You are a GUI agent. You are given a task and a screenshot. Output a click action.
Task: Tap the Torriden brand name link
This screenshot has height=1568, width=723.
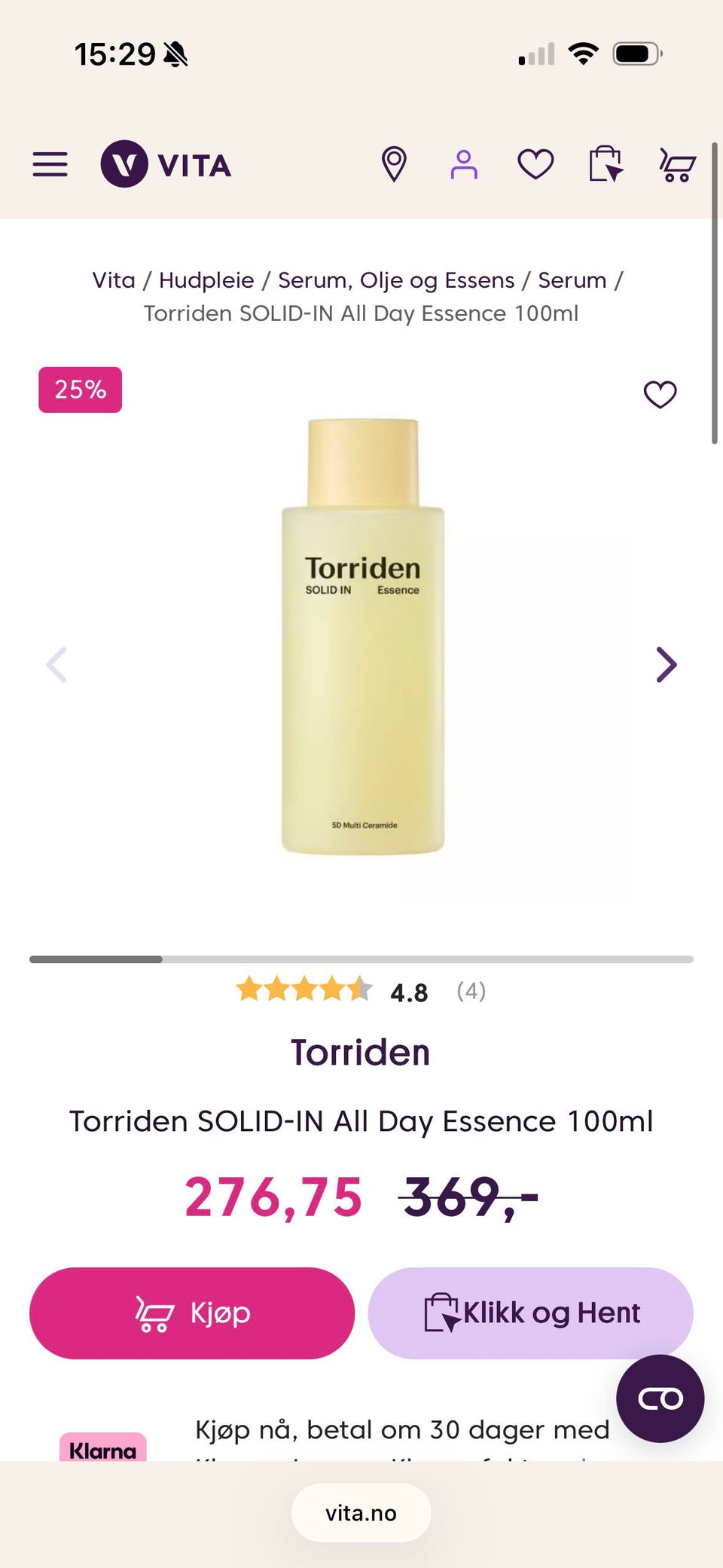point(361,1053)
